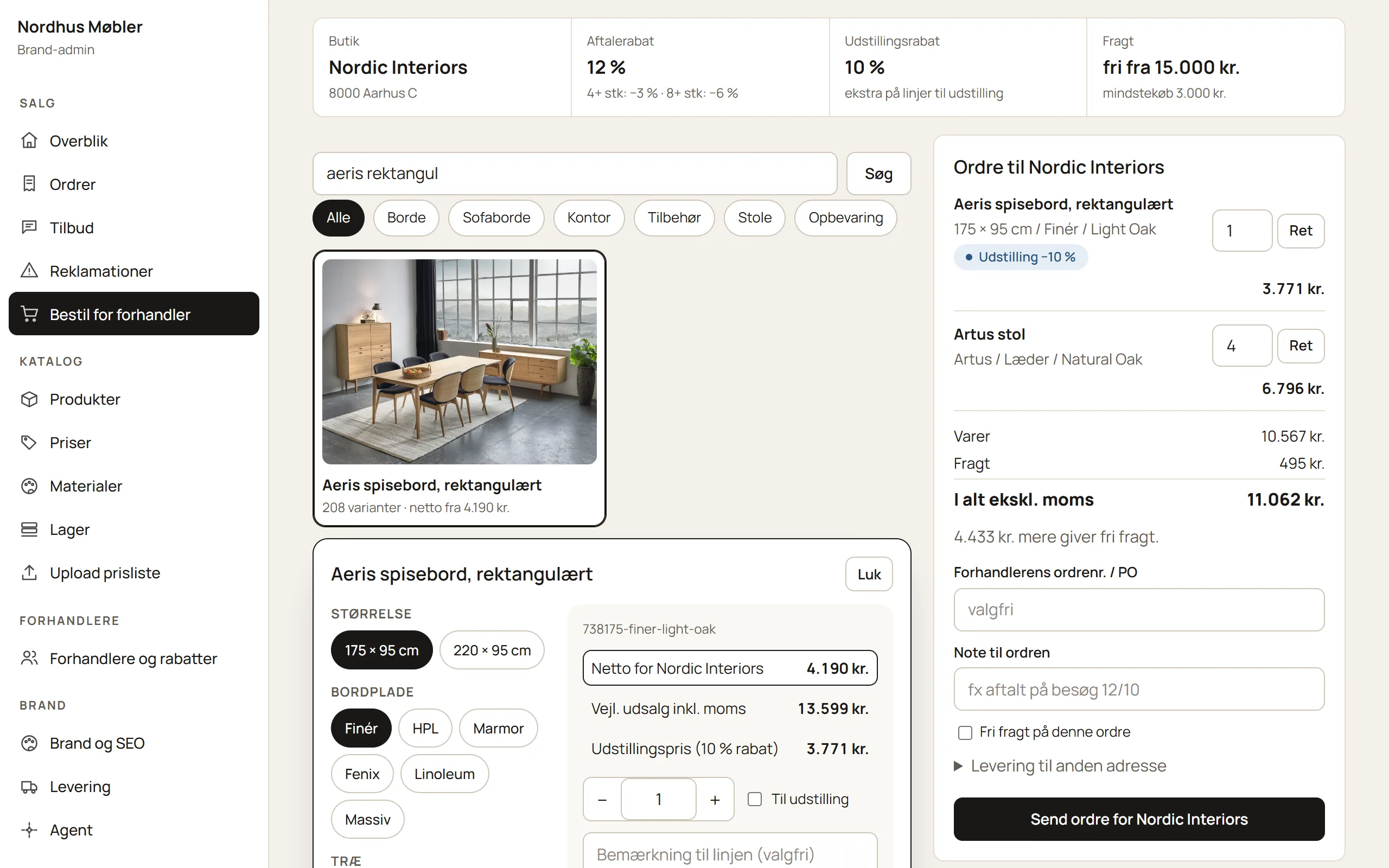Close the product panel with Luk
This screenshot has width=1389, height=868.
pyautogui.click(x=869, y=574)
